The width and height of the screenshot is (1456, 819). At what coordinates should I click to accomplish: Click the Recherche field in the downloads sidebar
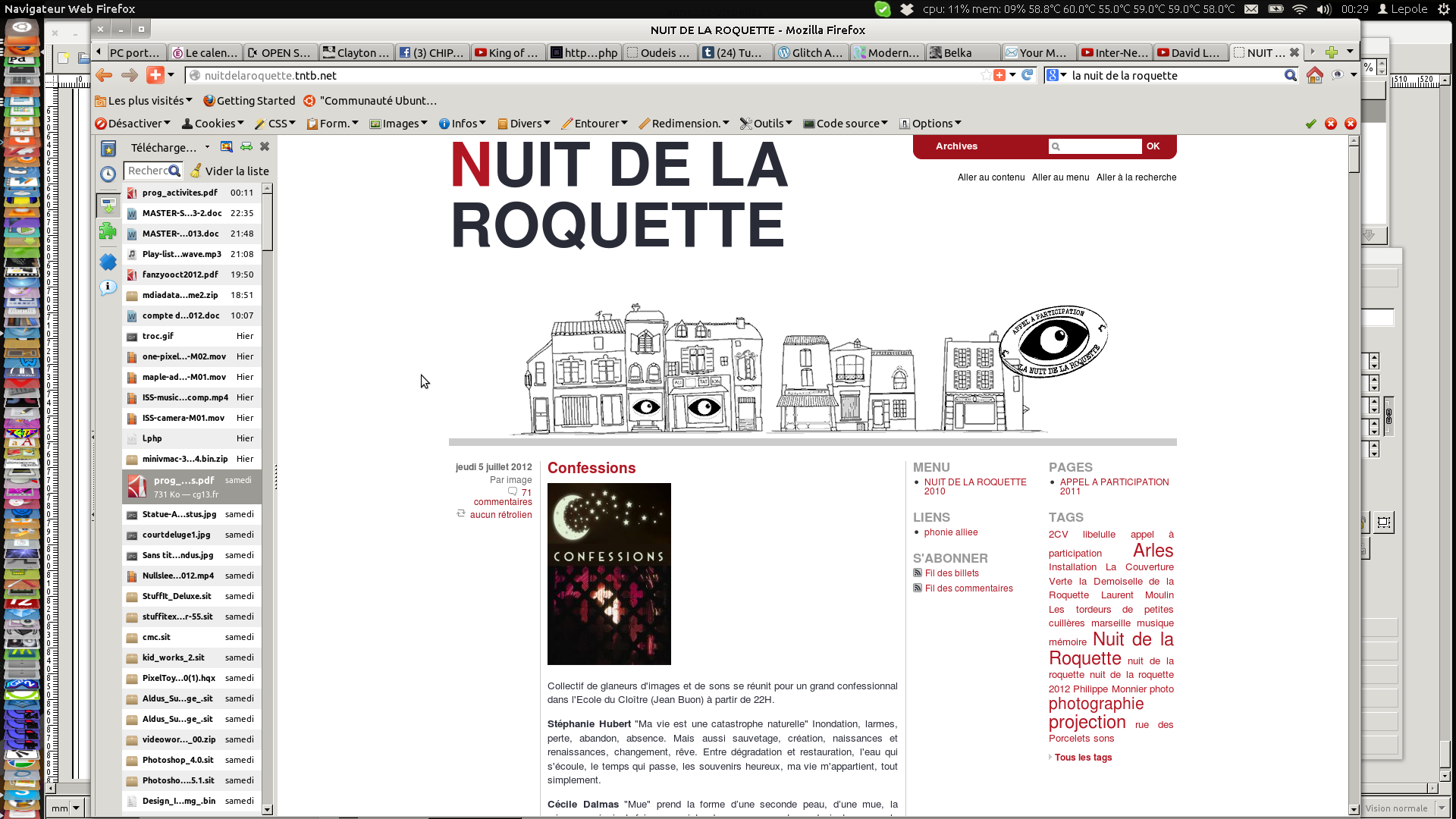click(x=148, y=171)
